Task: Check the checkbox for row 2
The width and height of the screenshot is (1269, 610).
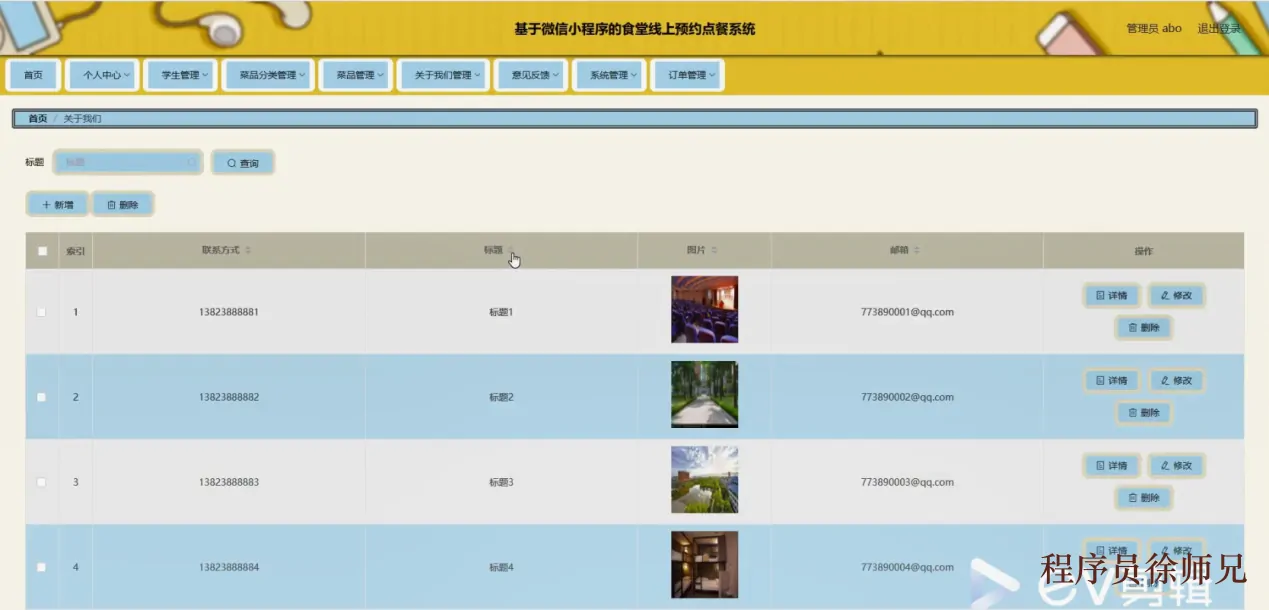Action: (x=42, y=397)
